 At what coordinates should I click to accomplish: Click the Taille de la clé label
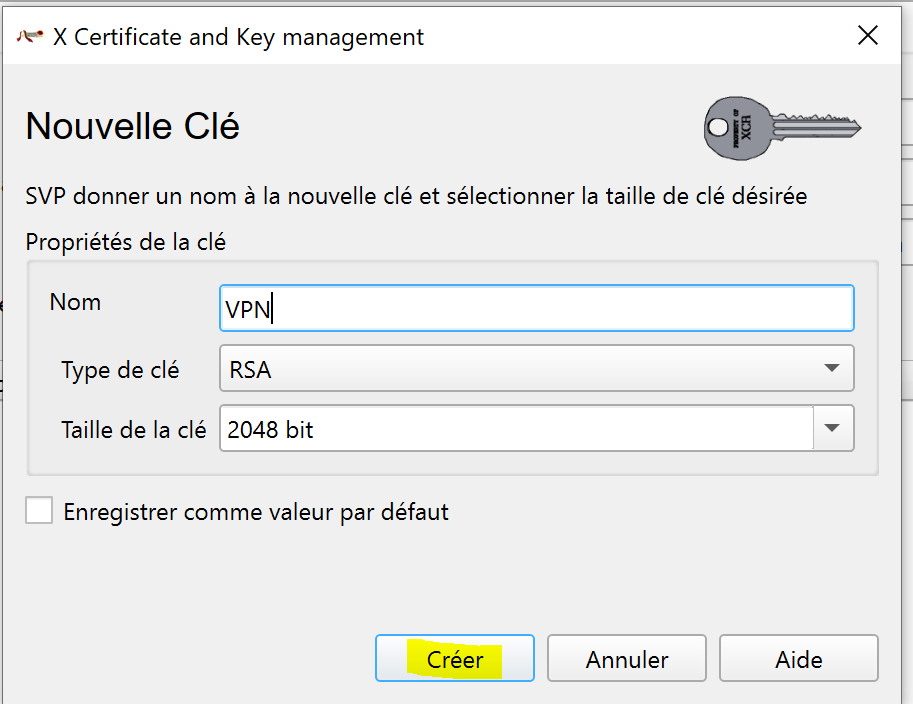[x=133, y=431]
